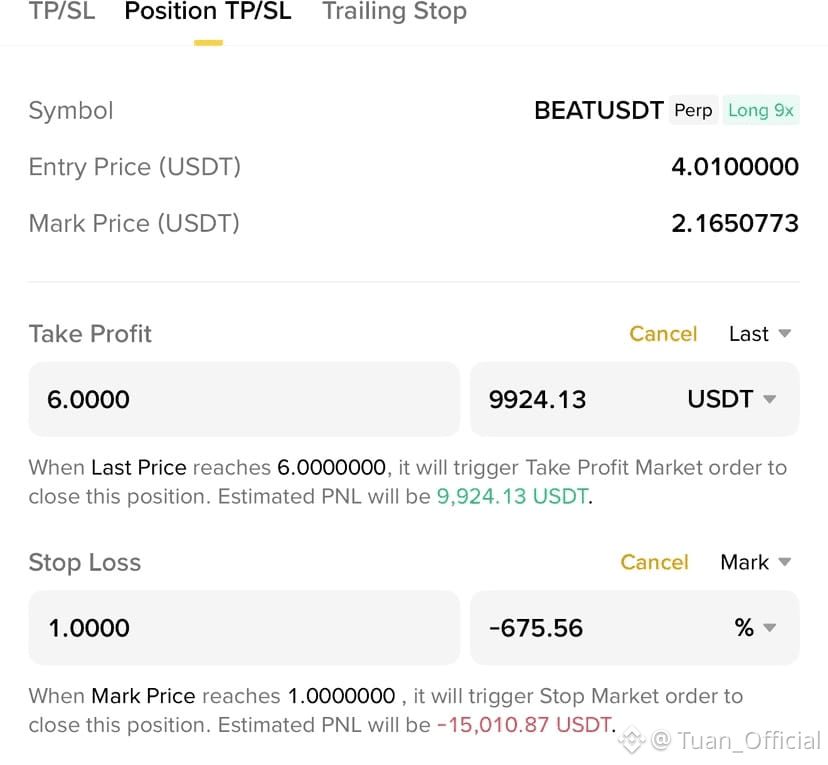The image size is (828, 765).
Task: Open the Last price trigger dropdown
Action: pyautogui.click(x=758, y=334)
